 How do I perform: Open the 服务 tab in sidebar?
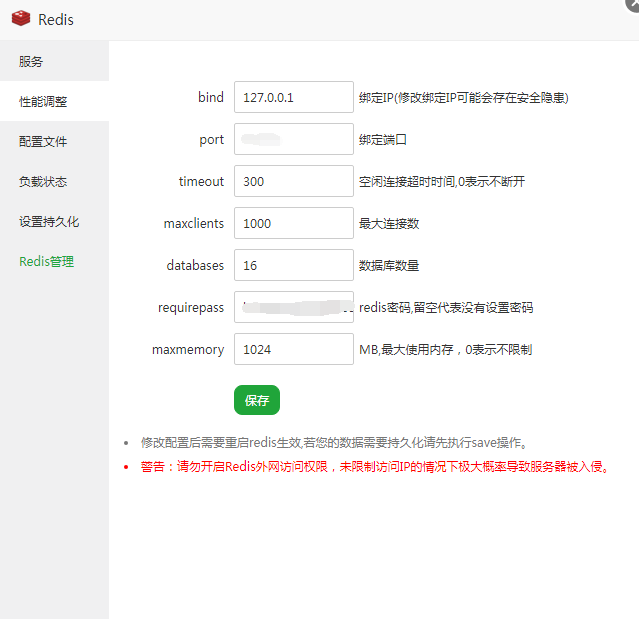(x=31, y=61)
